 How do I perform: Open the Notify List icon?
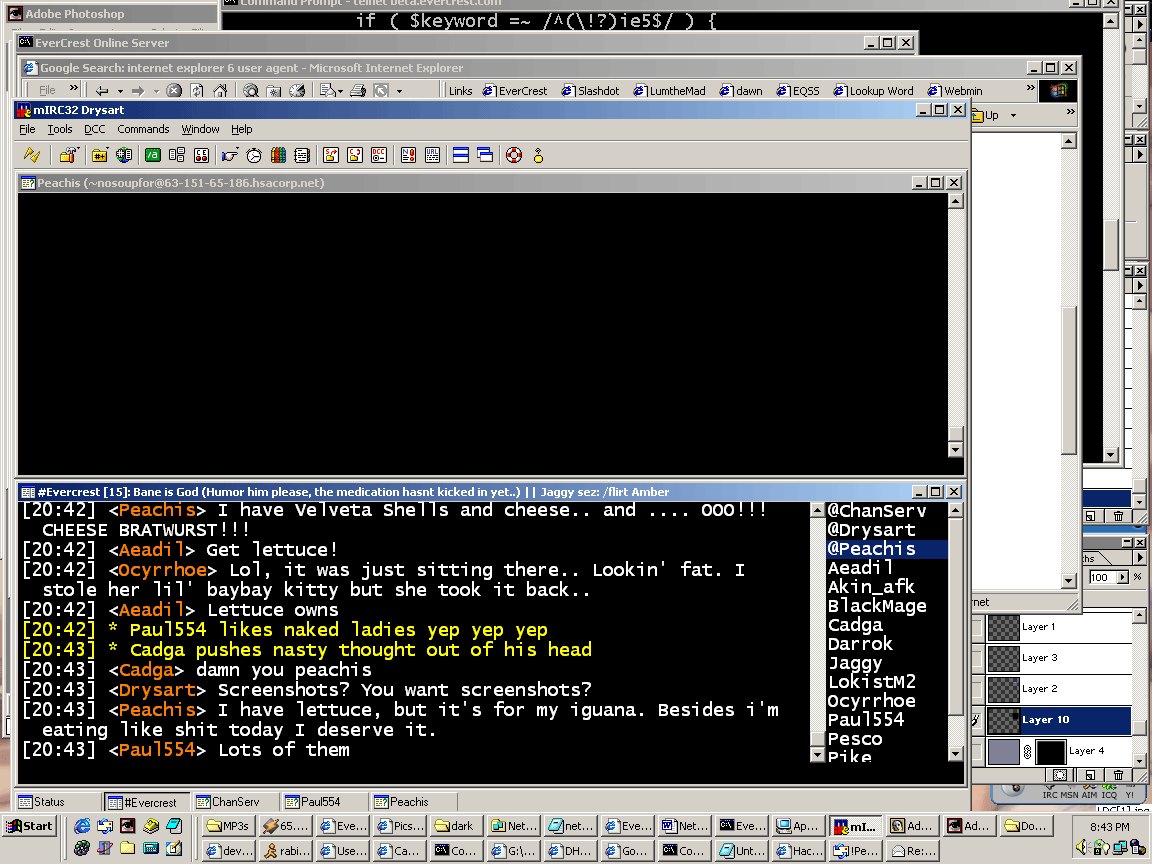(408, 155)
